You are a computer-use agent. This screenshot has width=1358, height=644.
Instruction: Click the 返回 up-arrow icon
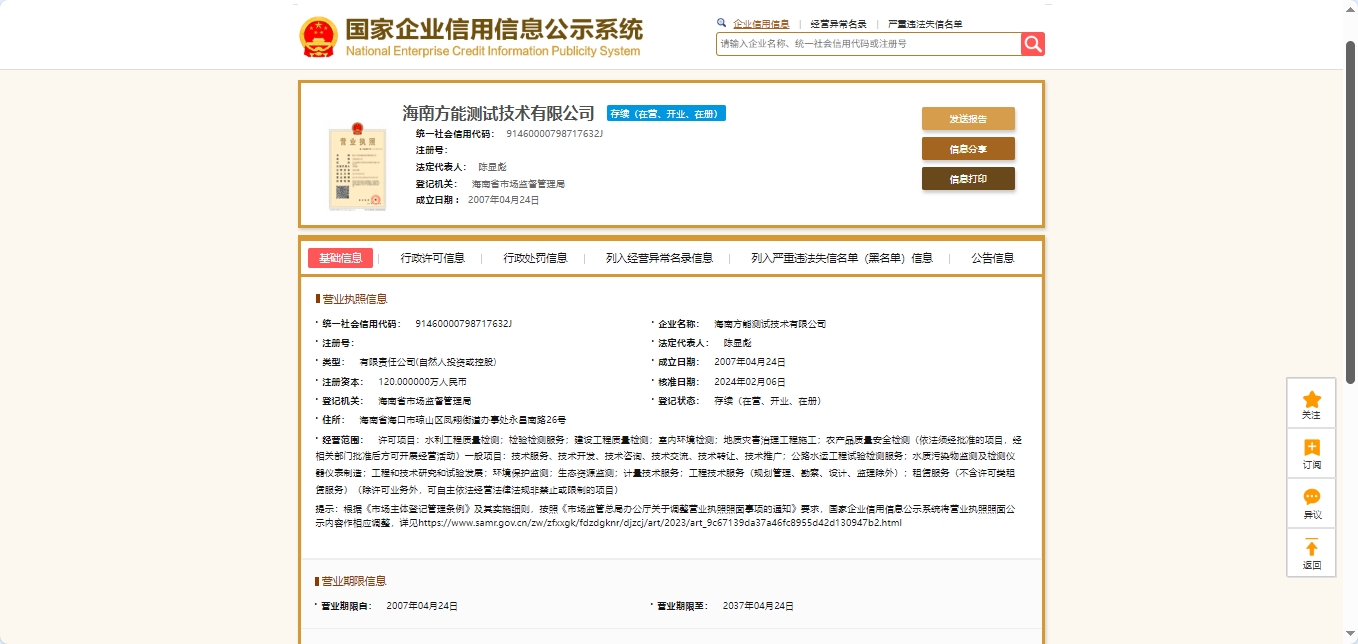(x=1312, y=547)
